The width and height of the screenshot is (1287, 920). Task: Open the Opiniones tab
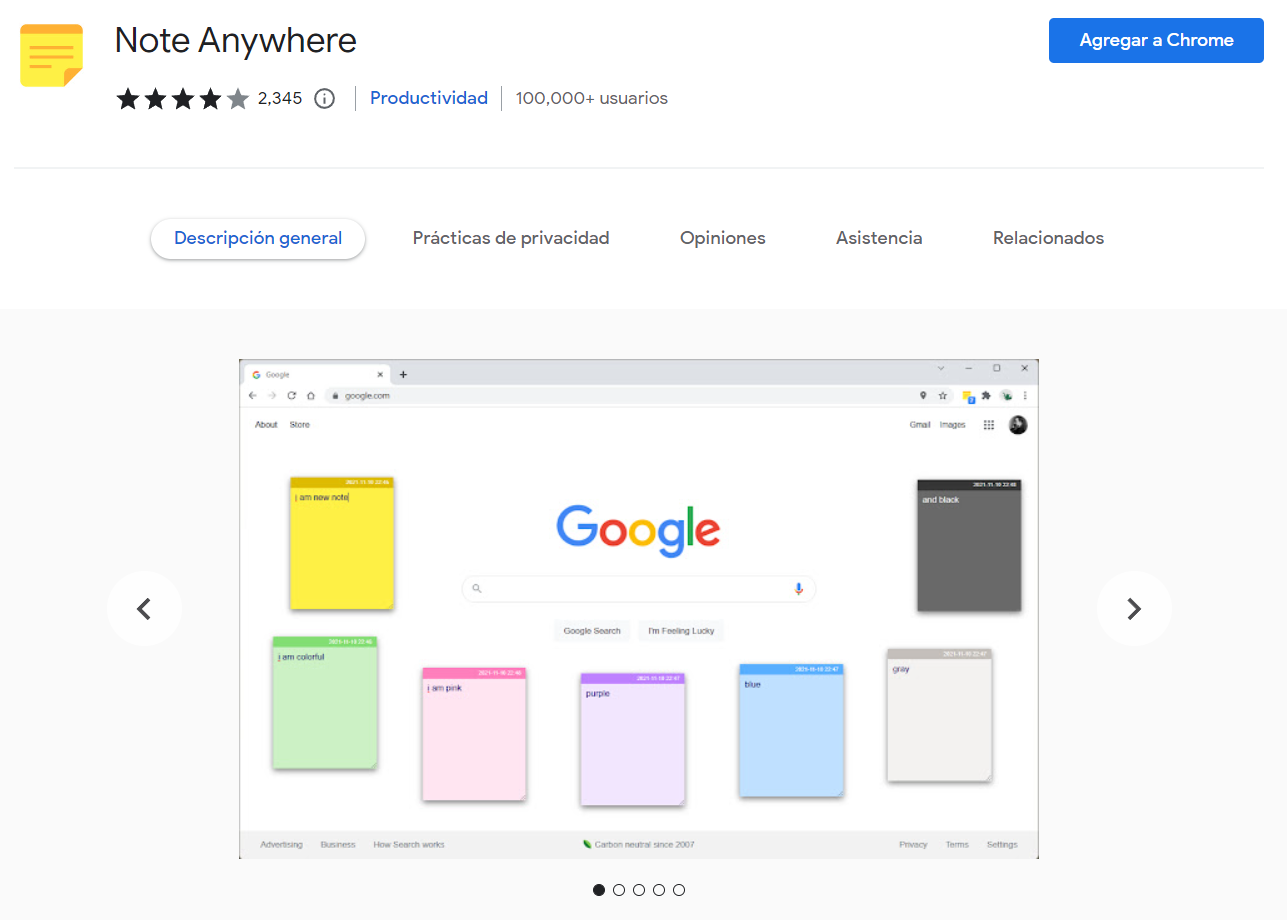[x=723, y=238]
